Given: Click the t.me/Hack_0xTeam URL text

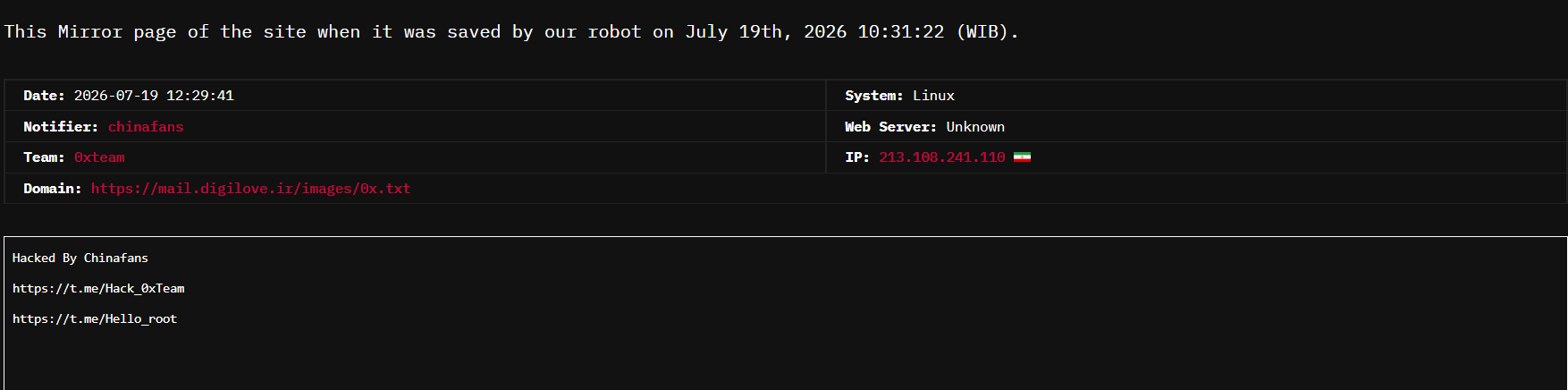Looking at the screenshot, I should [98, 288].
